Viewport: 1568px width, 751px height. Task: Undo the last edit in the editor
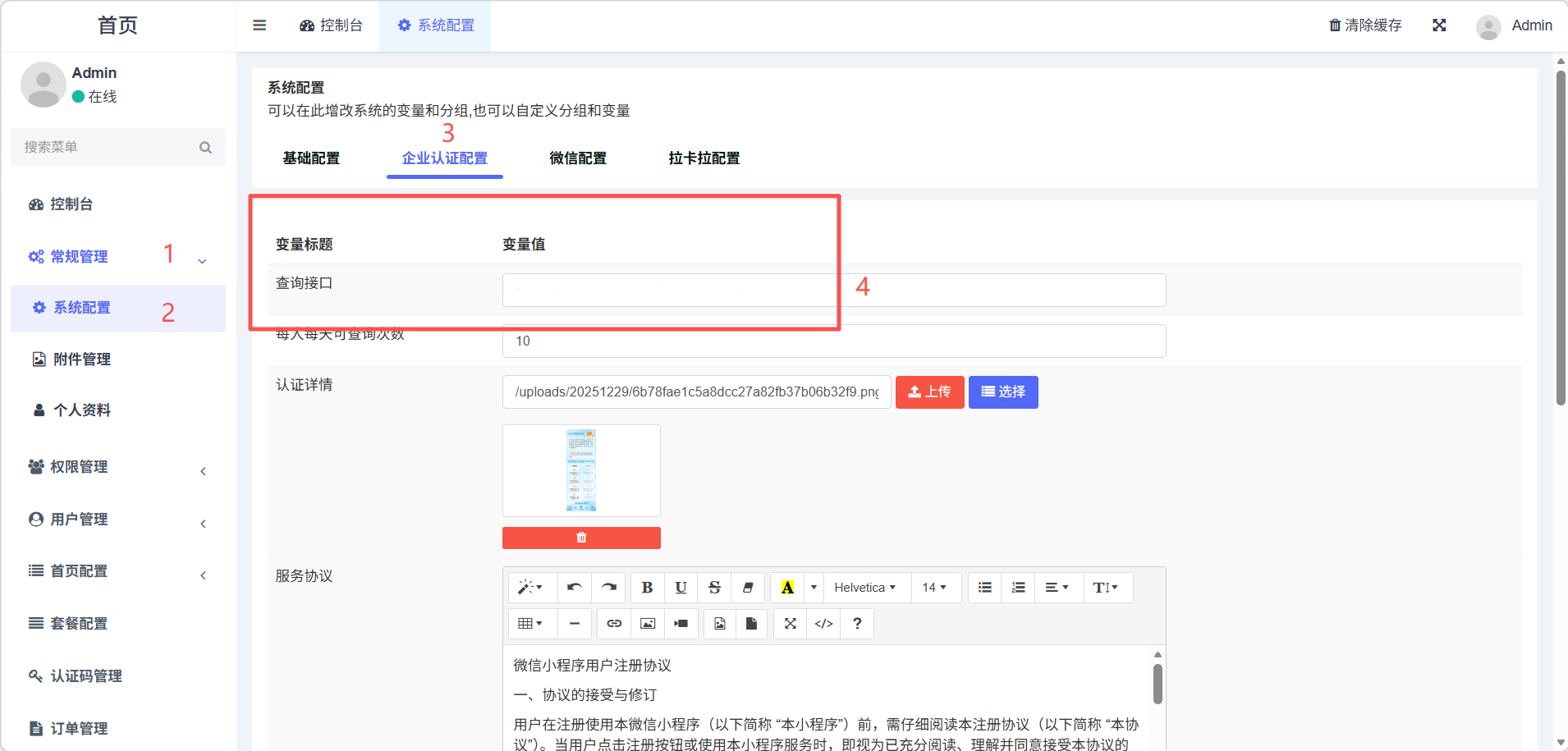pyautogui.click(x=575, y=588)
